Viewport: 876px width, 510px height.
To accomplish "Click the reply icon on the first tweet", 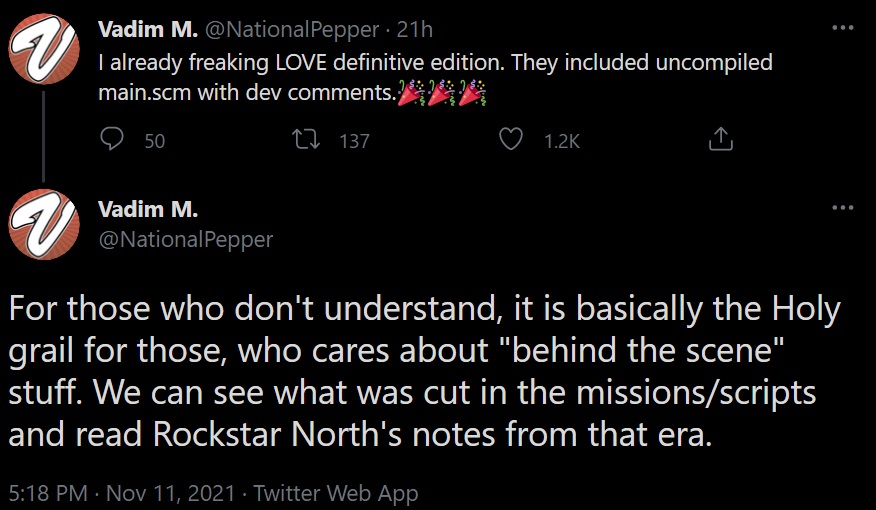I will (112, 140).
